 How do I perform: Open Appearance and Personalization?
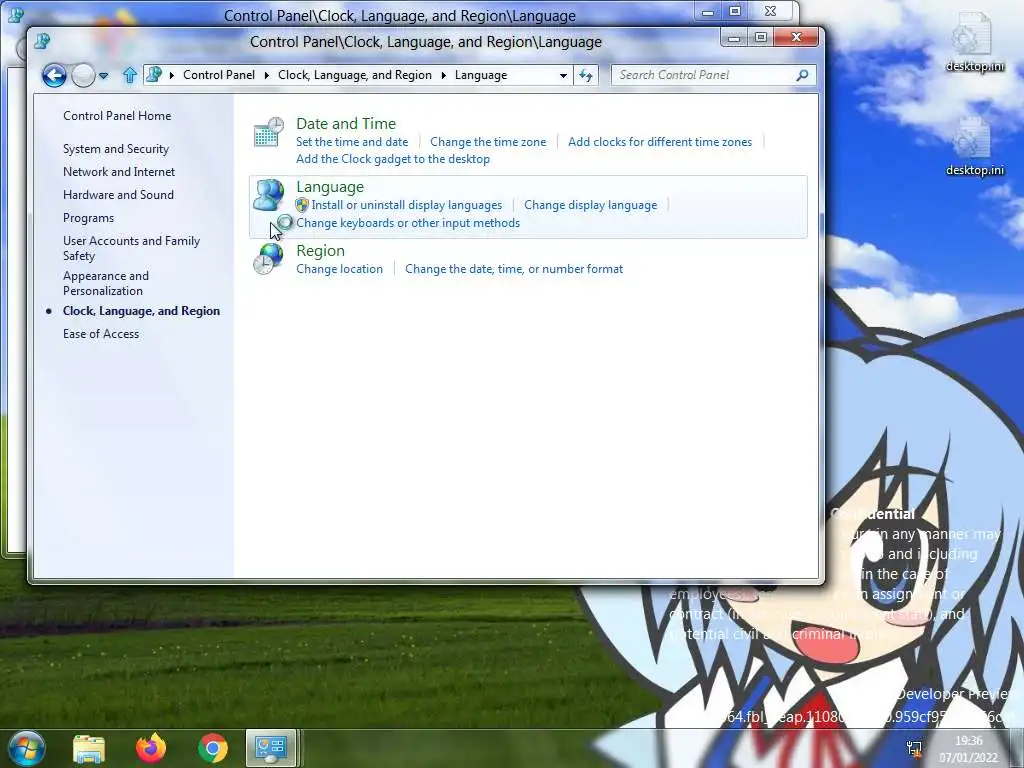pyautogui.click(x=106, y=283)
